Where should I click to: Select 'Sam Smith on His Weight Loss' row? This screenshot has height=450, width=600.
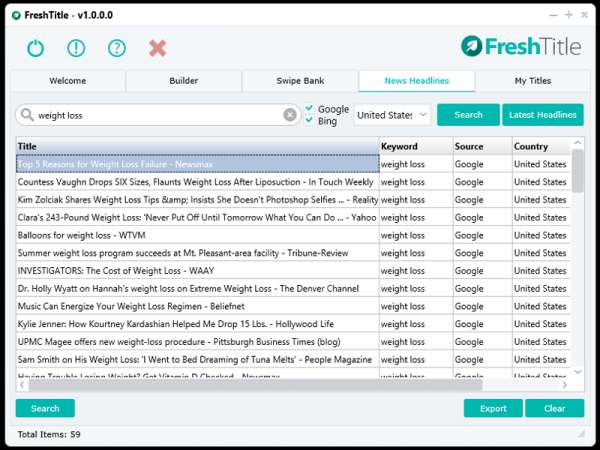point(293,359)
